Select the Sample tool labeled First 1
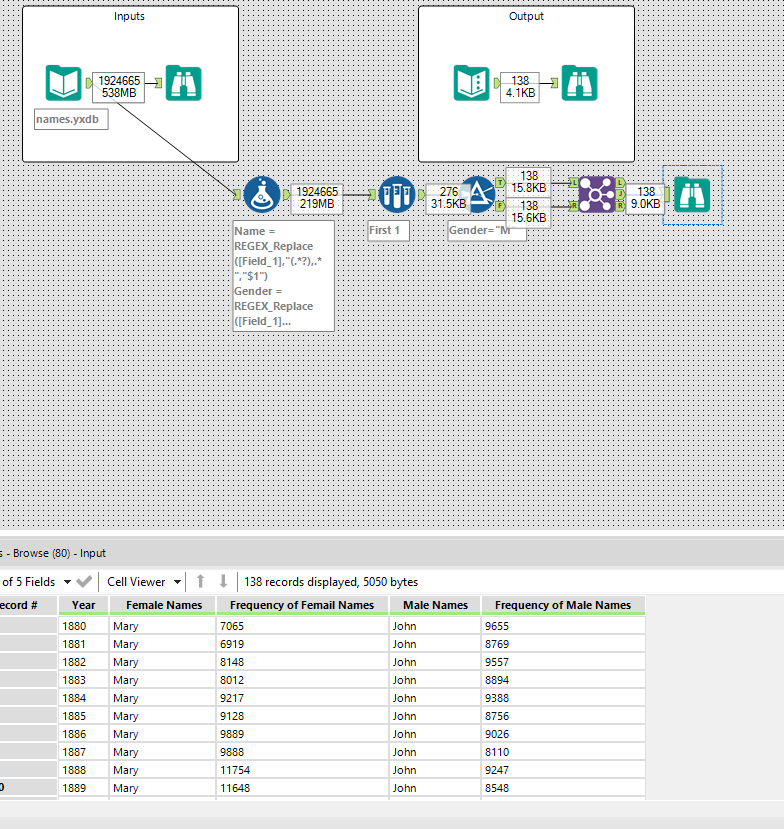Image resolution: width=784 pixels, height=829 pixels. [x=396, y=195]
